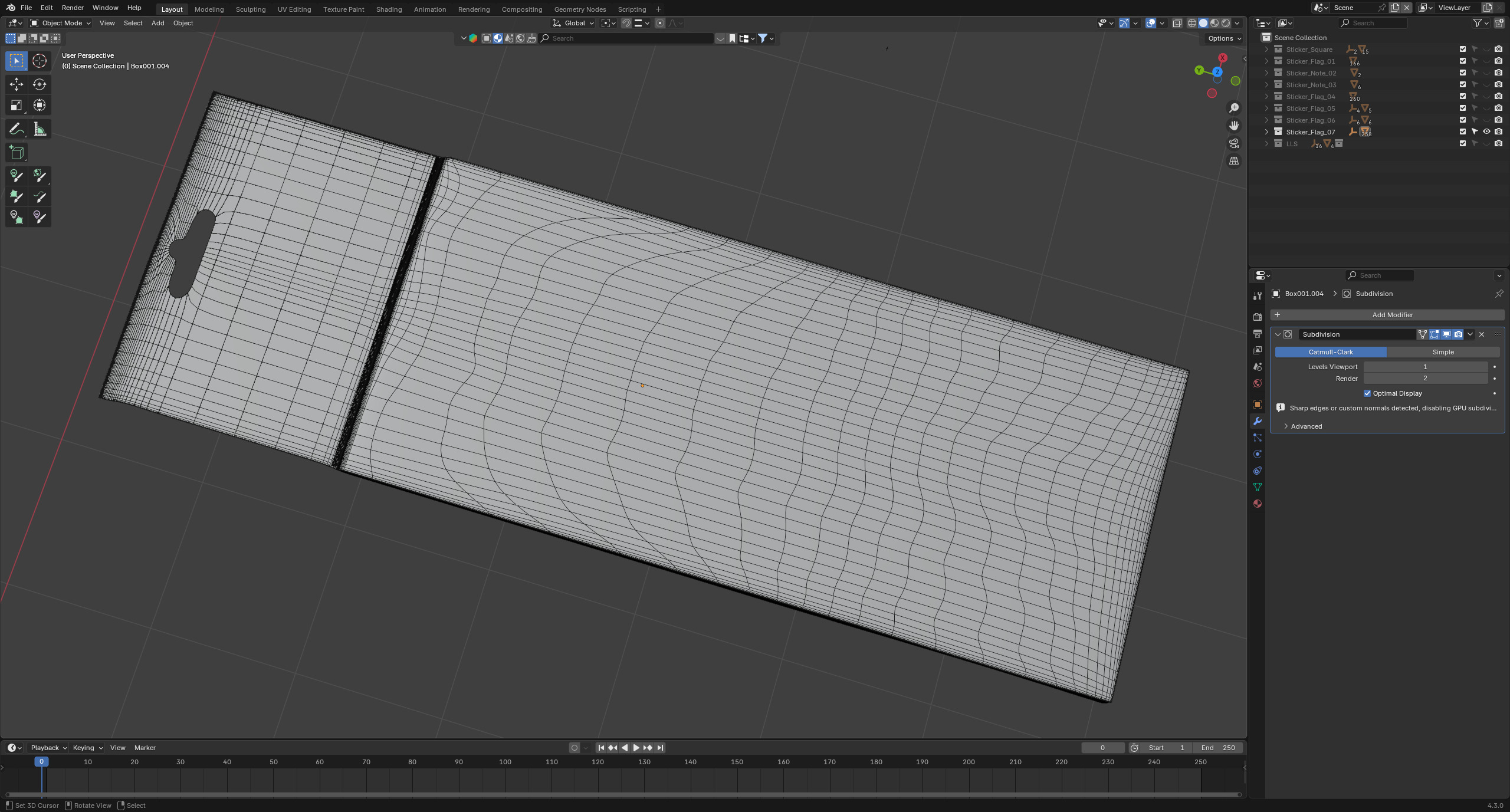
Task: Click the Add Modifier button
Action: (1387, 315)
